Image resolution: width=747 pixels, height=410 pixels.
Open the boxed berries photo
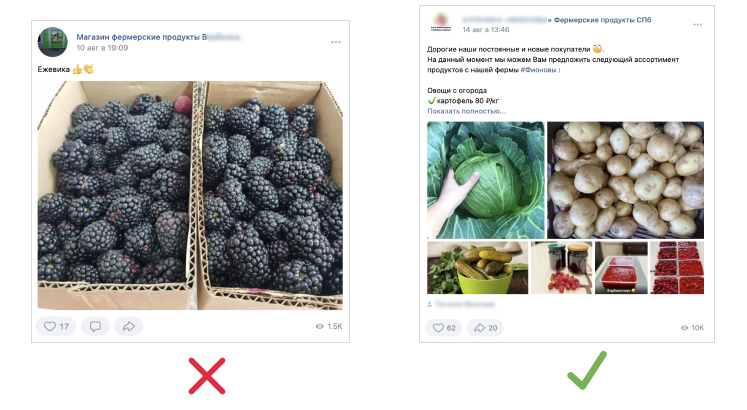(x=676, y=268)
